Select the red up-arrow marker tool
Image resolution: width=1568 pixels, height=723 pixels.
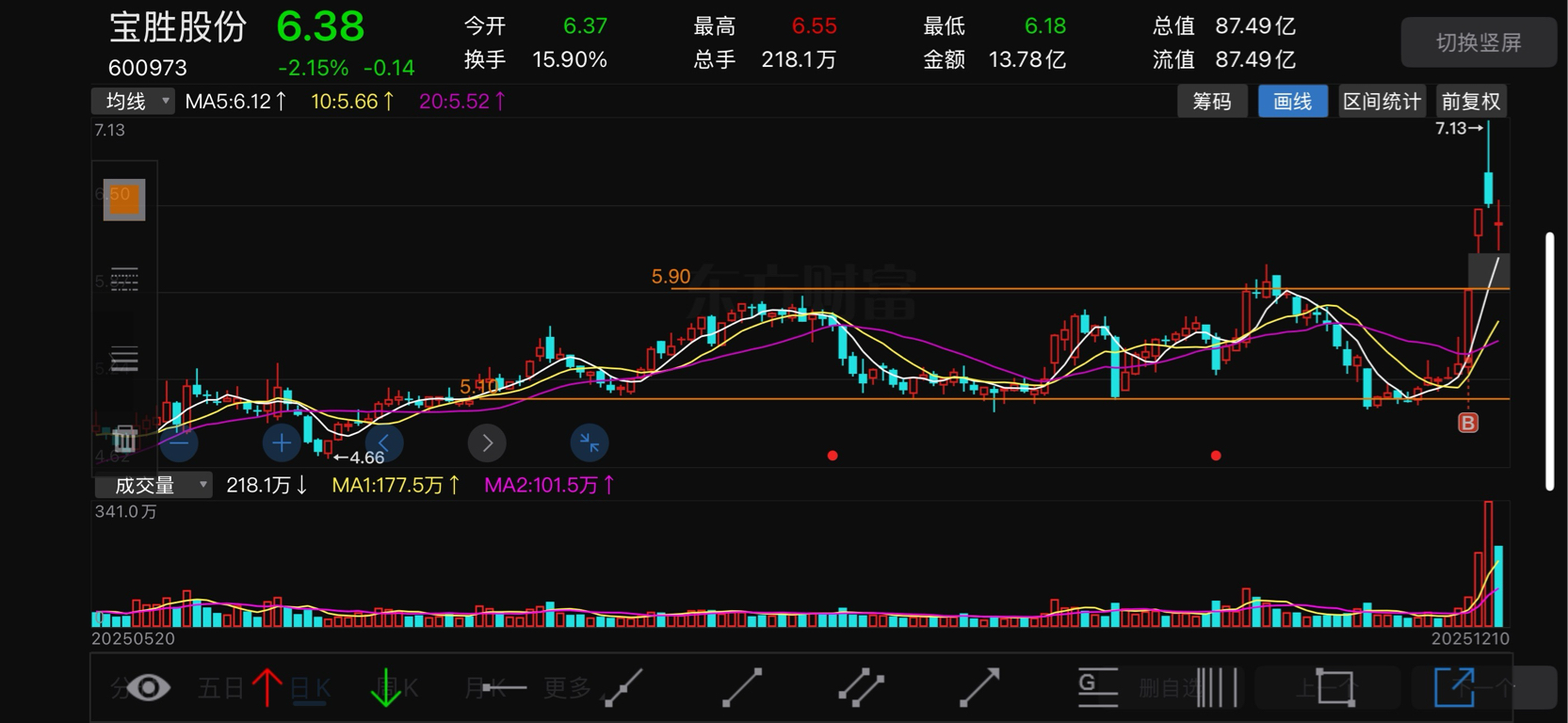pos(267,687)
